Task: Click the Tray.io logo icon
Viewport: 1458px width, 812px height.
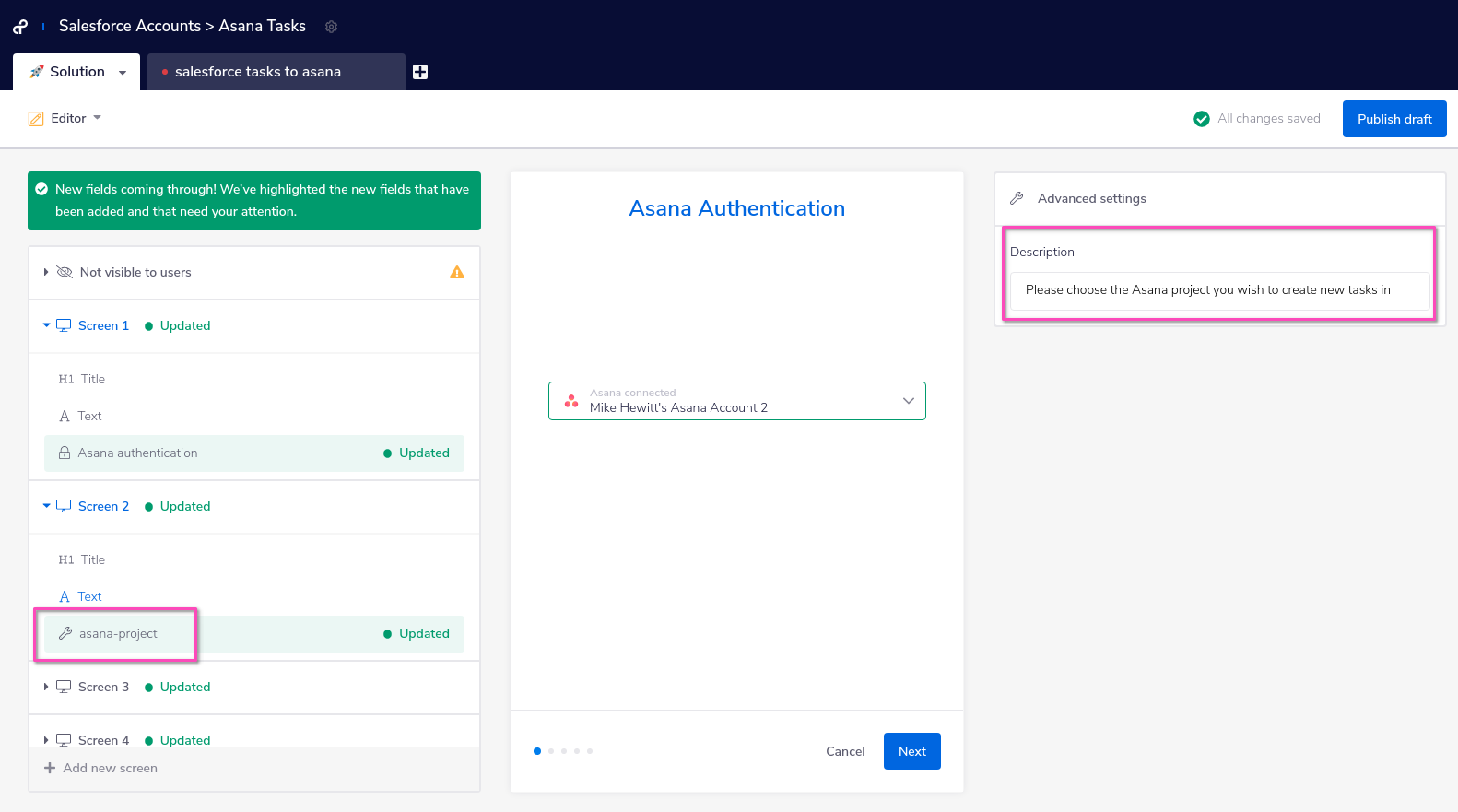Action: (x=20, y=27)
